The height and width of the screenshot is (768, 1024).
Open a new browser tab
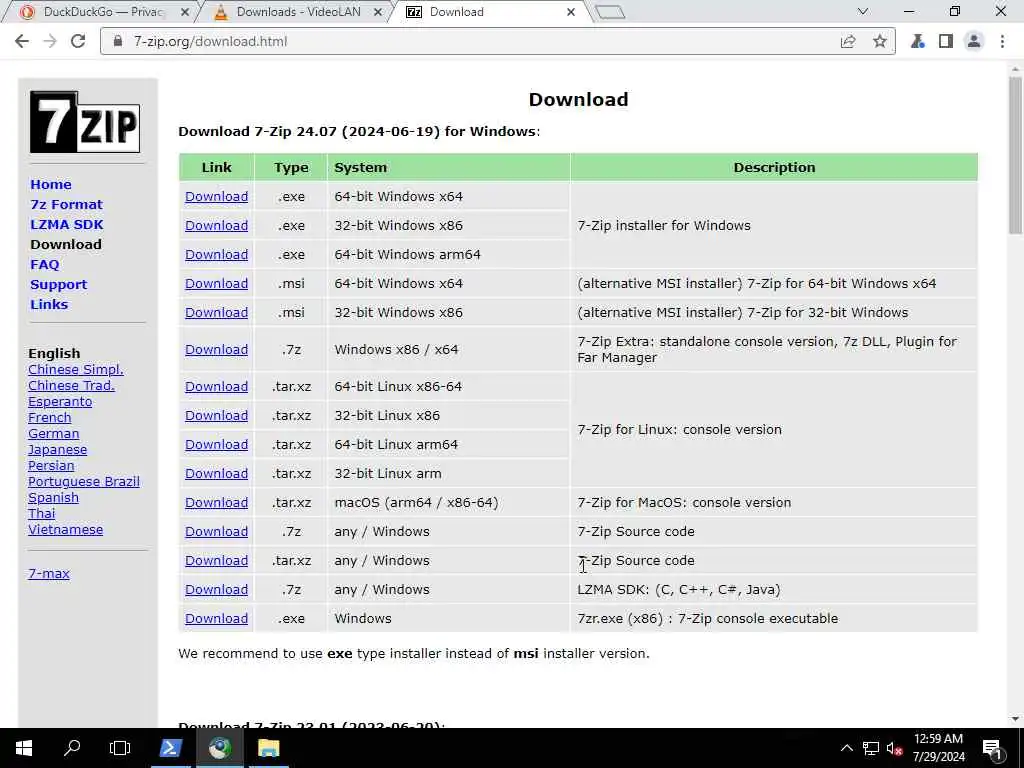611,12
